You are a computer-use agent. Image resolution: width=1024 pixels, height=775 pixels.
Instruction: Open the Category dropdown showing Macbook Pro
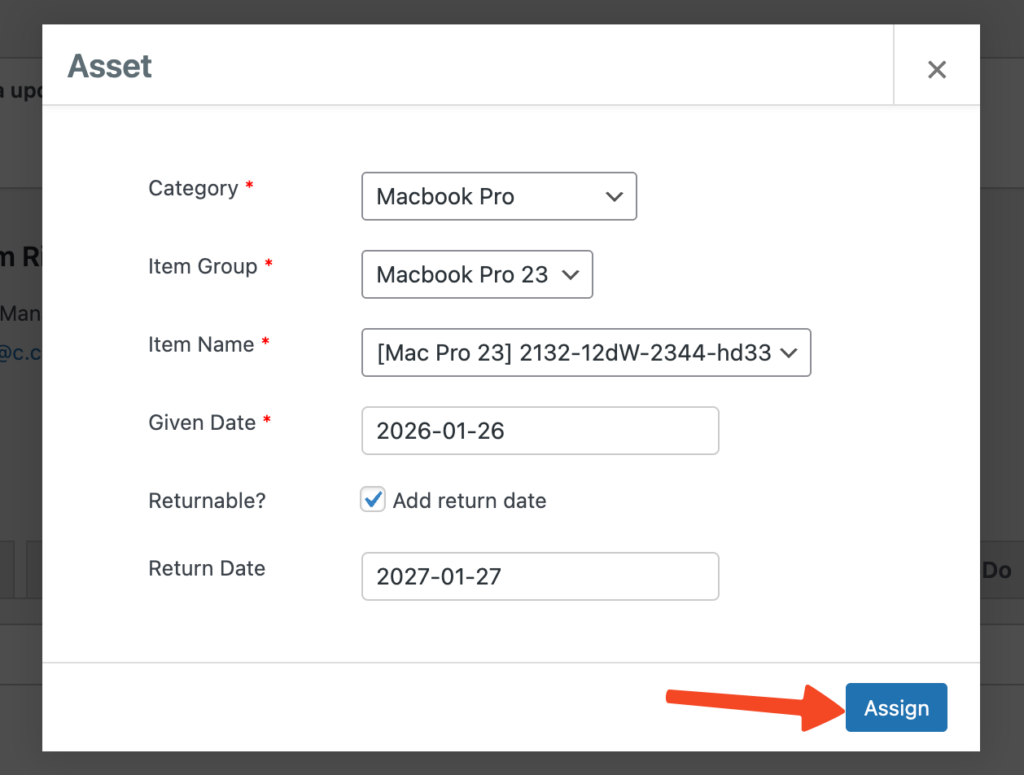tap(498, 197)
